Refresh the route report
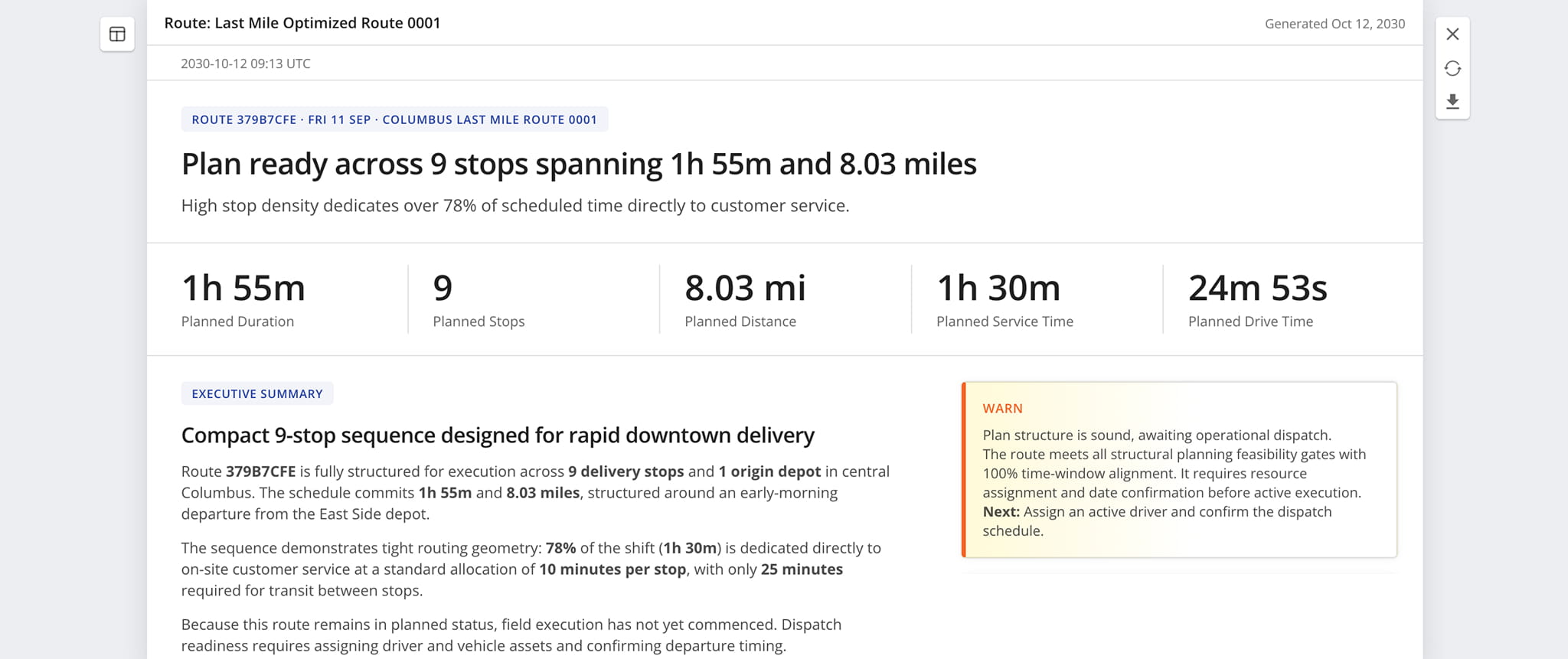 click(1452, 68)
